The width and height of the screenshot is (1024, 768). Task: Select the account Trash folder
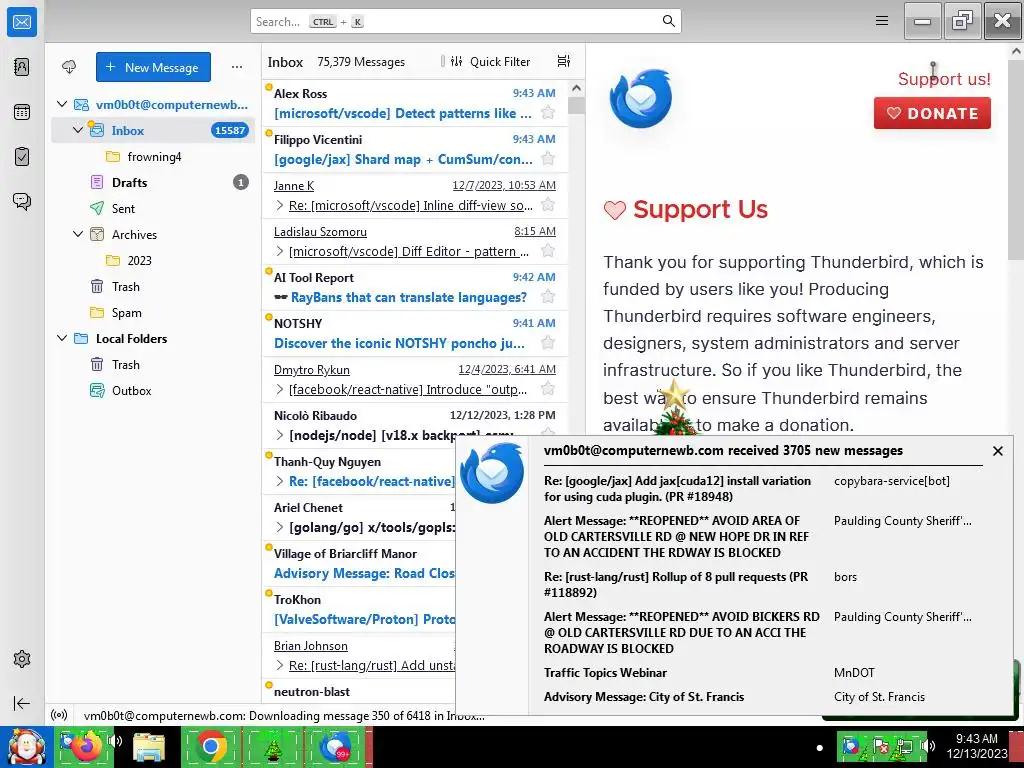click(x=153, y=287)
